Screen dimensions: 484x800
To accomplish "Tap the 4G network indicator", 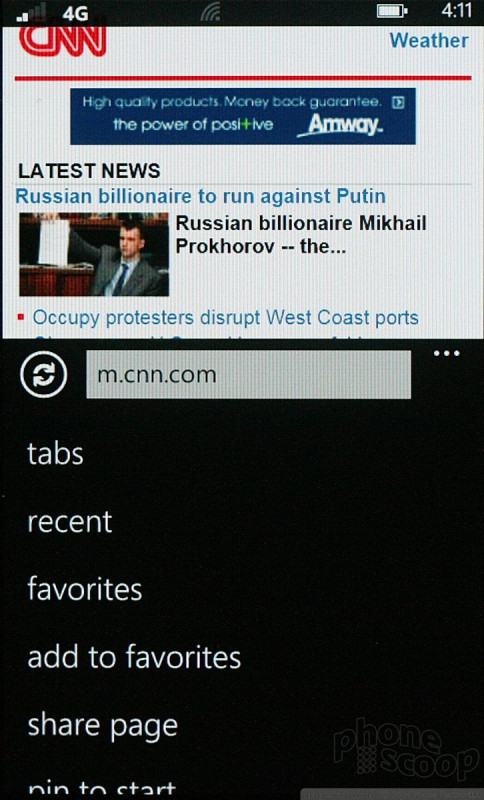I will coord(75,14).
